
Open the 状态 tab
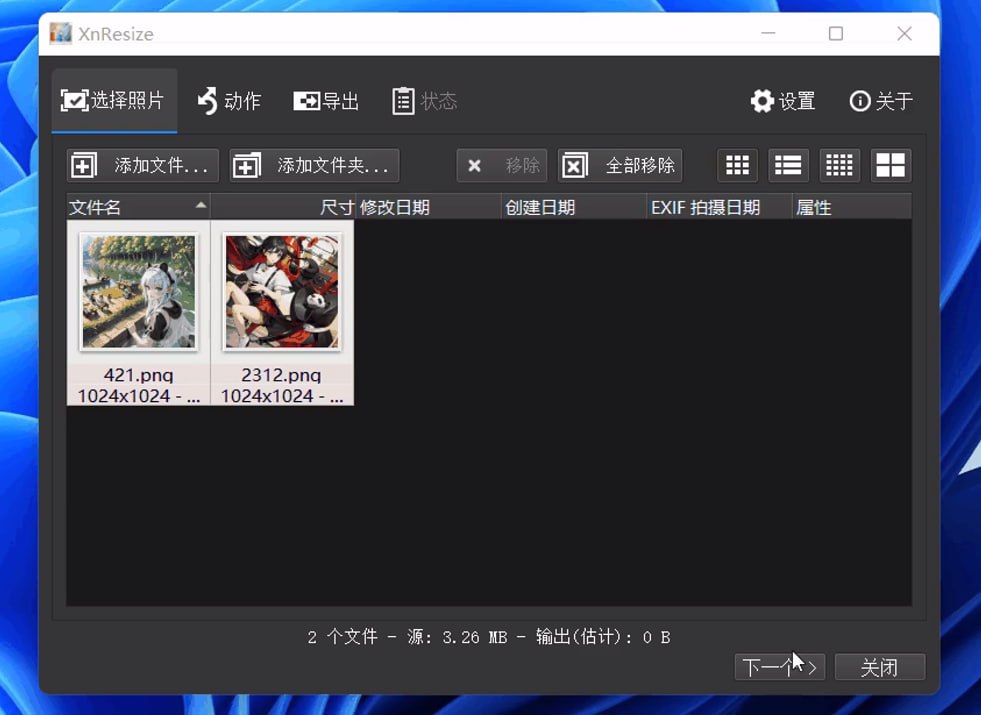425,101
